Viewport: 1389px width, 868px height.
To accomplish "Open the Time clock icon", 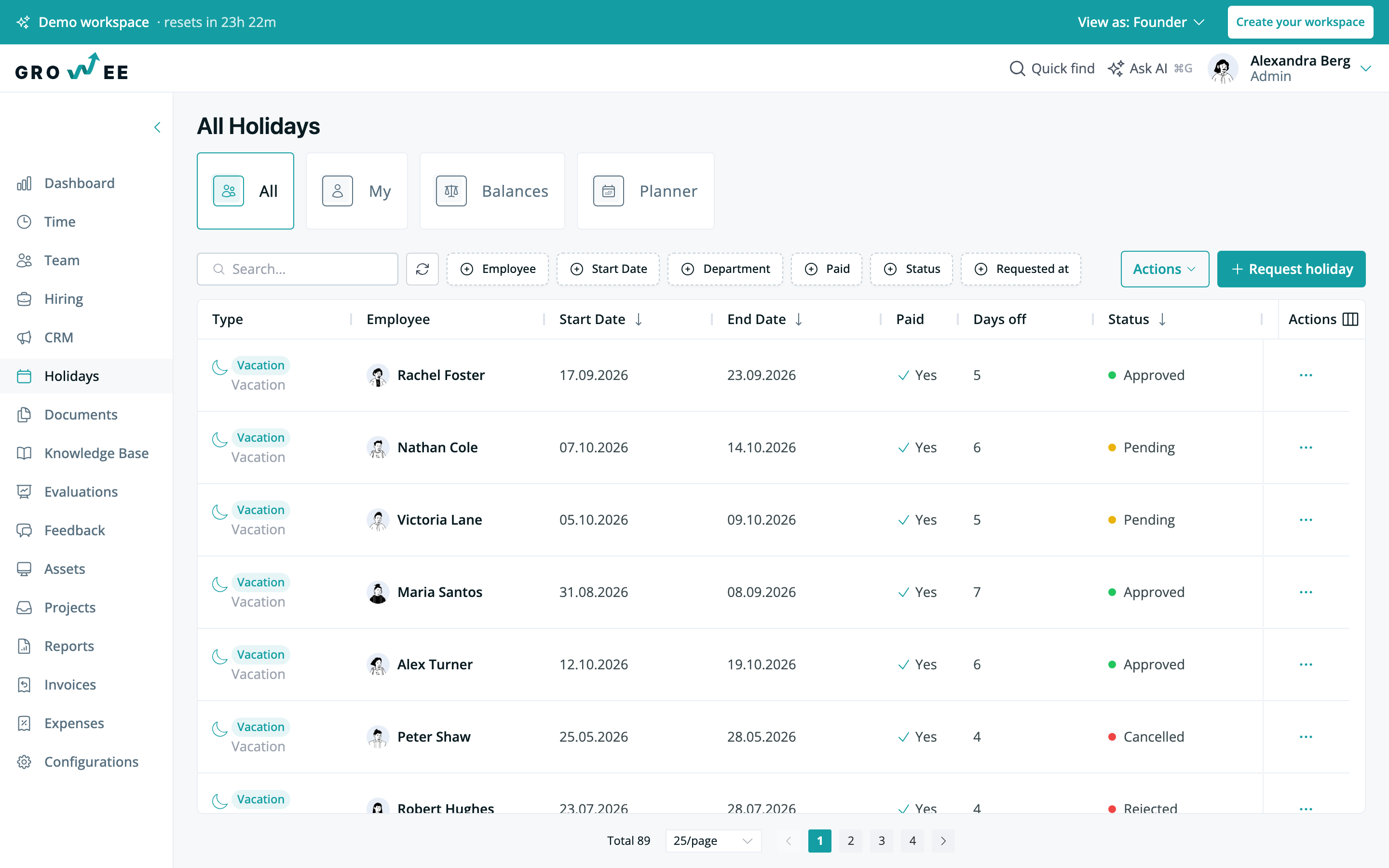I will [24, 222].
